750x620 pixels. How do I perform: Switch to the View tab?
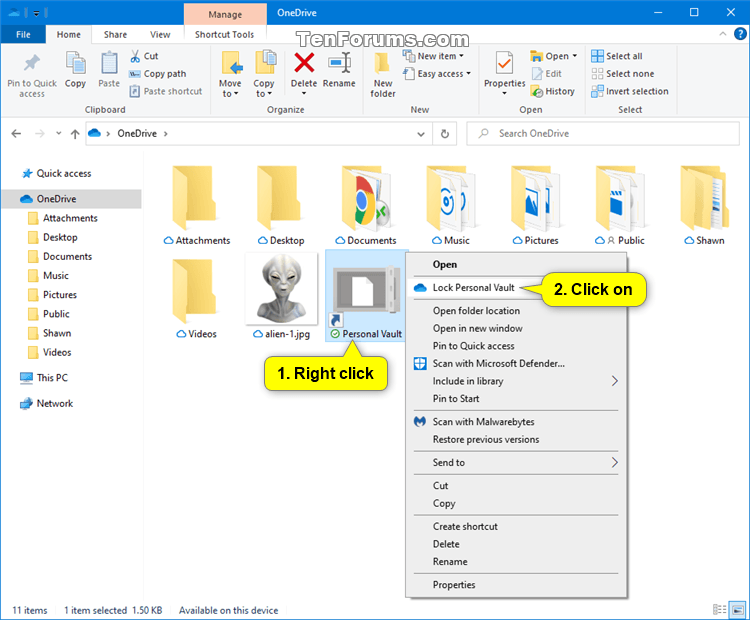(x=160, y=34)
